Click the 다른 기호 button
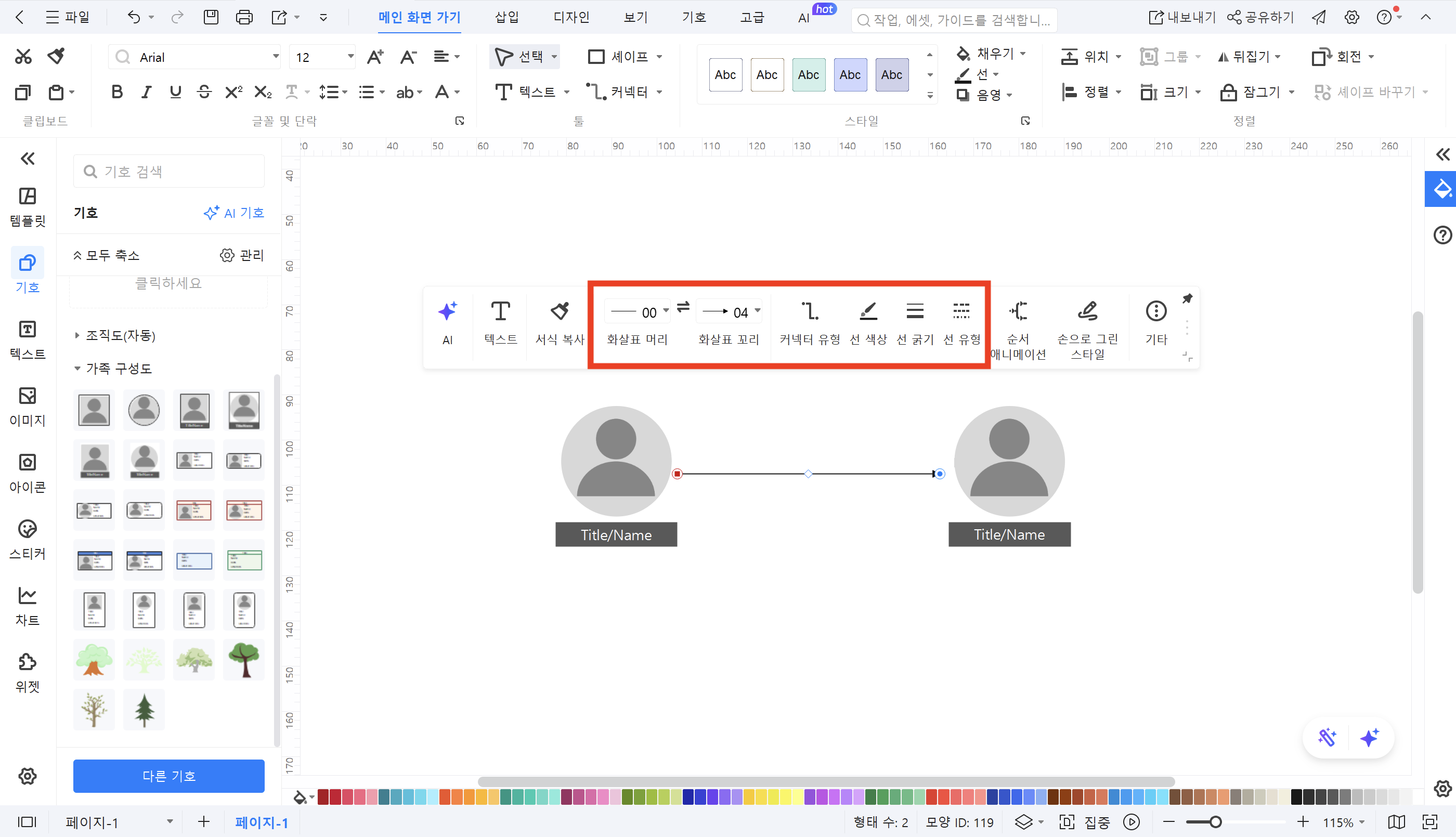The height and width of the screenshot is (837, 1456). tap(168, 776)
